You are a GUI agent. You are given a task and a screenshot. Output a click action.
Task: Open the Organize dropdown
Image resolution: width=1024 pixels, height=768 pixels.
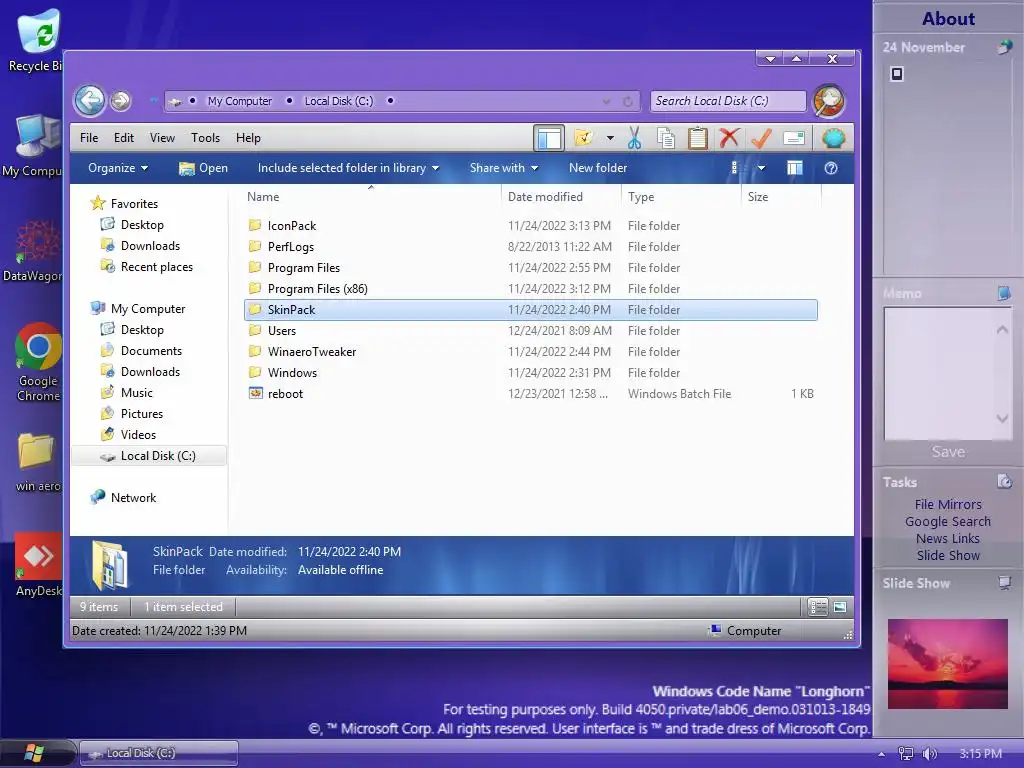[x=118, y=168]
